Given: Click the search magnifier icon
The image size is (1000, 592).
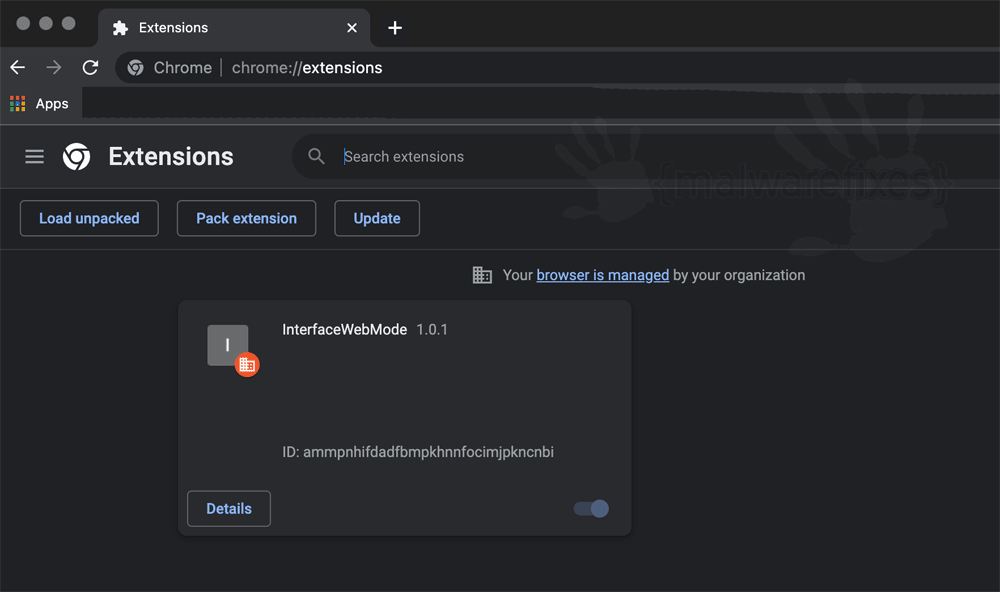Looking at the screenshot, I should point(316,156).
